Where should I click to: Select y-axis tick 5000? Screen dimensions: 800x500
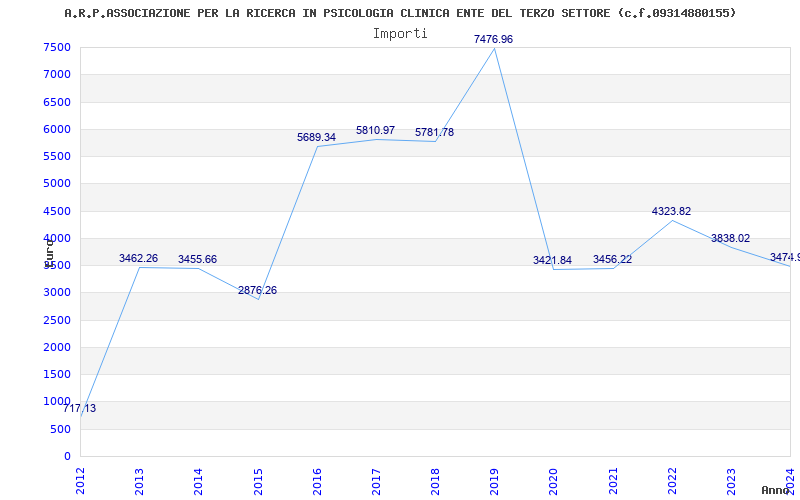pos(57,183)
